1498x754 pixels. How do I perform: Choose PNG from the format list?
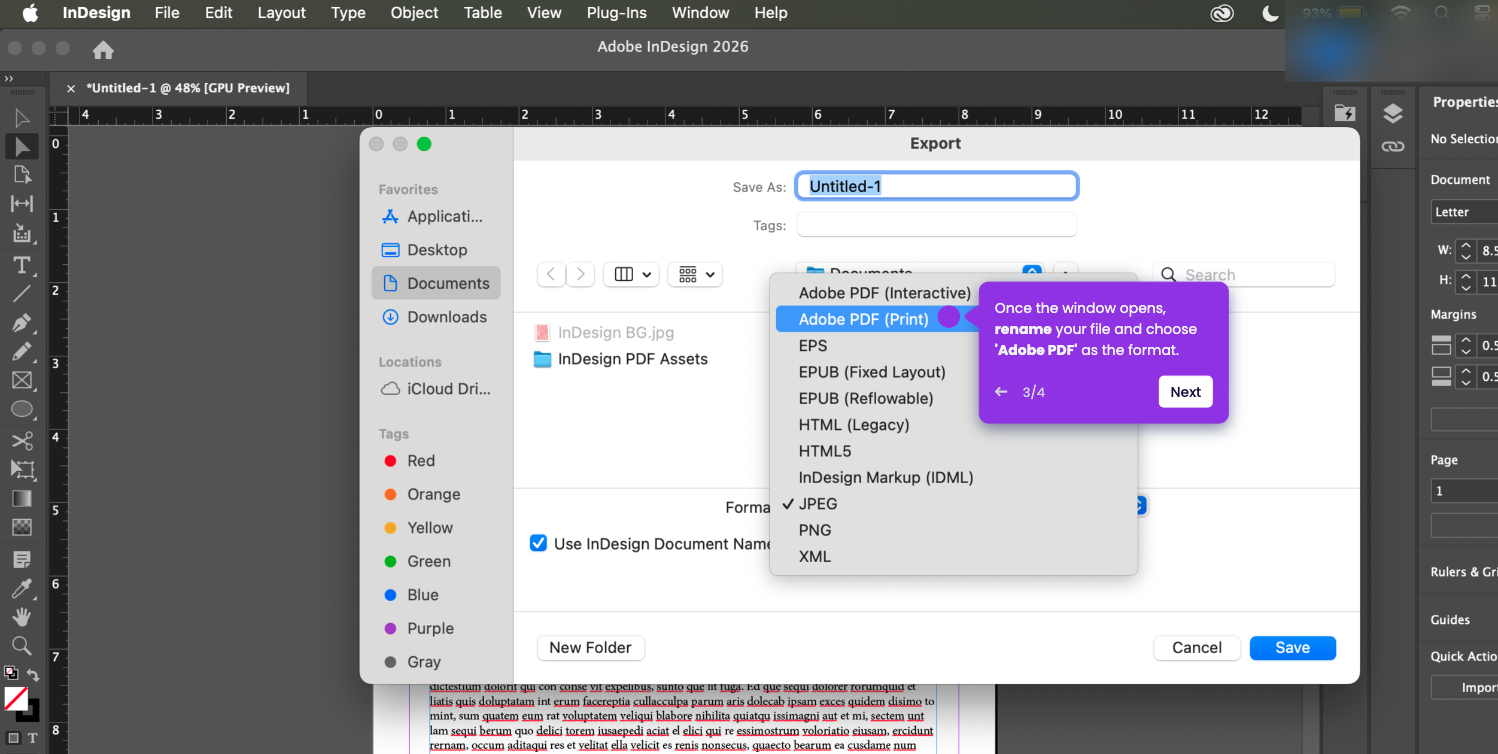(815, 530)
